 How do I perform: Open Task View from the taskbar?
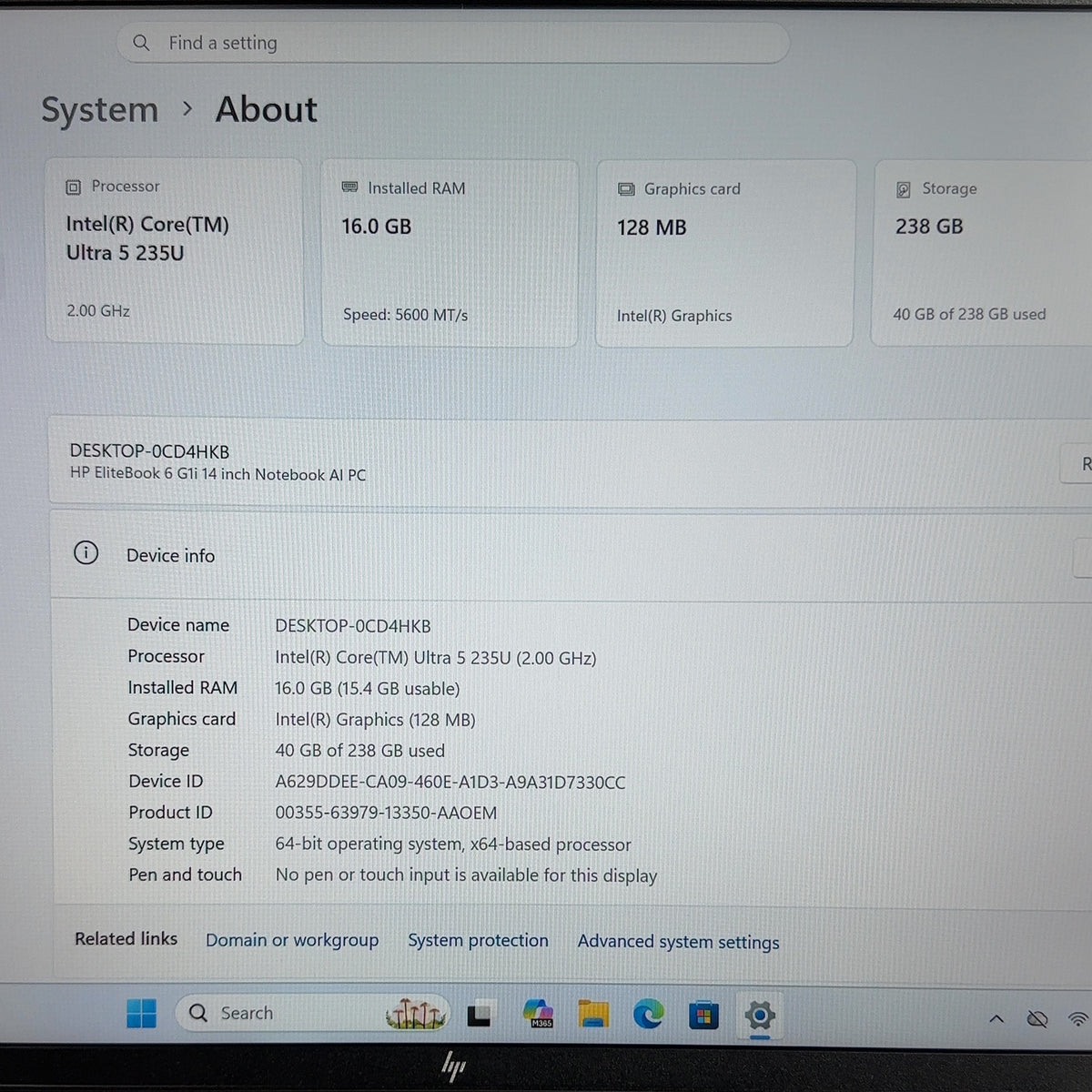[x=480, y=1014]
